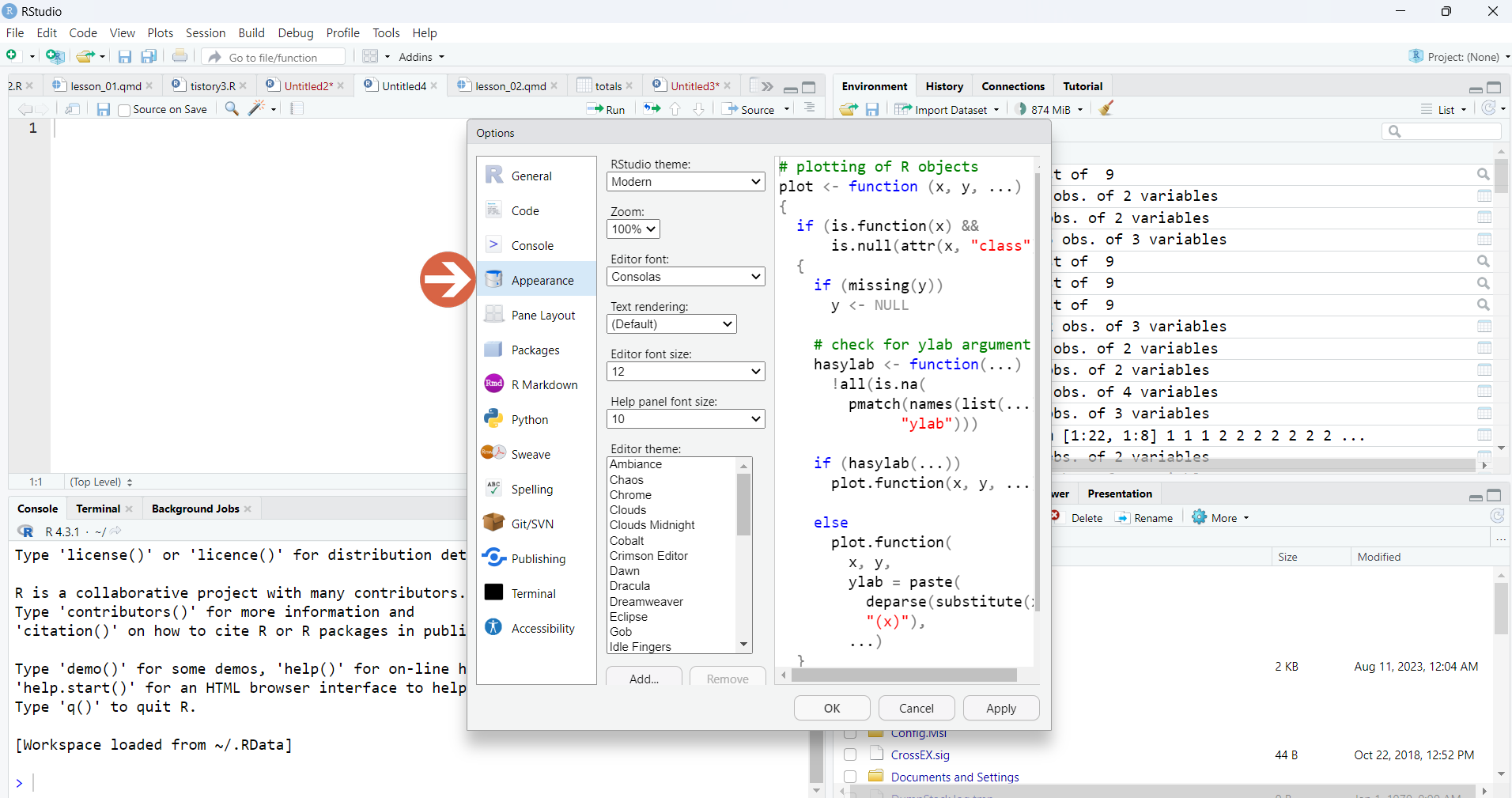Open the R Markdown options section

(536, 384)
